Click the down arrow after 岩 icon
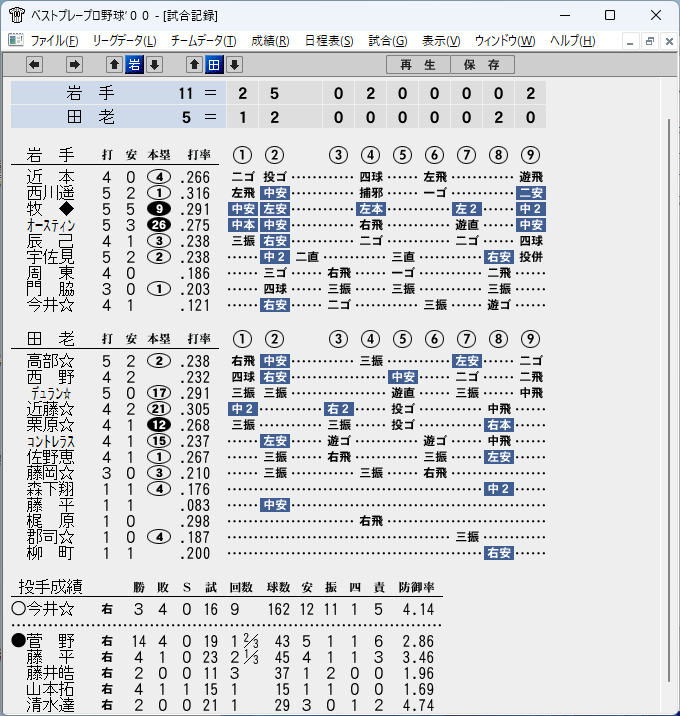 [x=154, y=64]
